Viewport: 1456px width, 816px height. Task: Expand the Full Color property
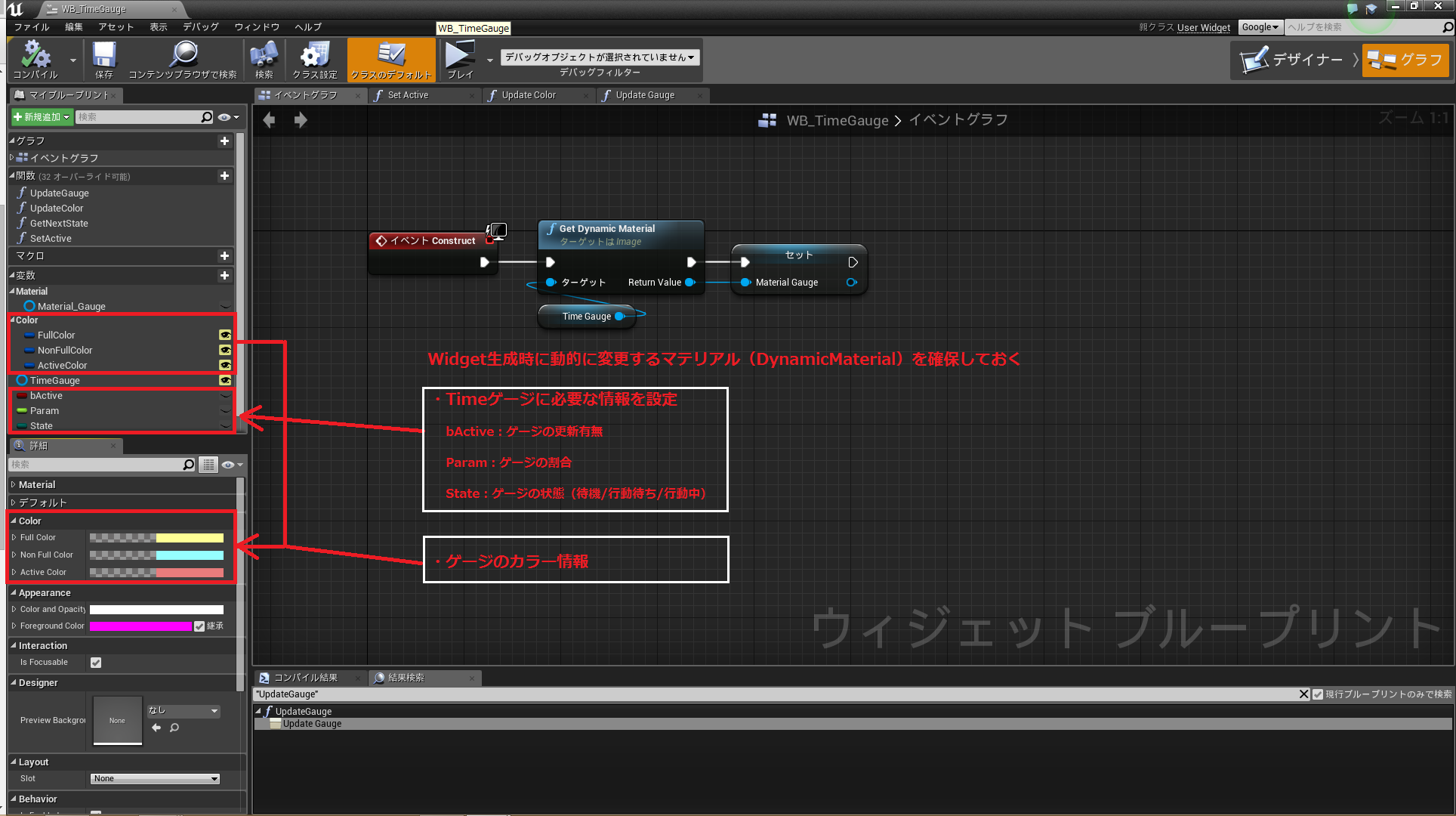click(x=14, y=538)
